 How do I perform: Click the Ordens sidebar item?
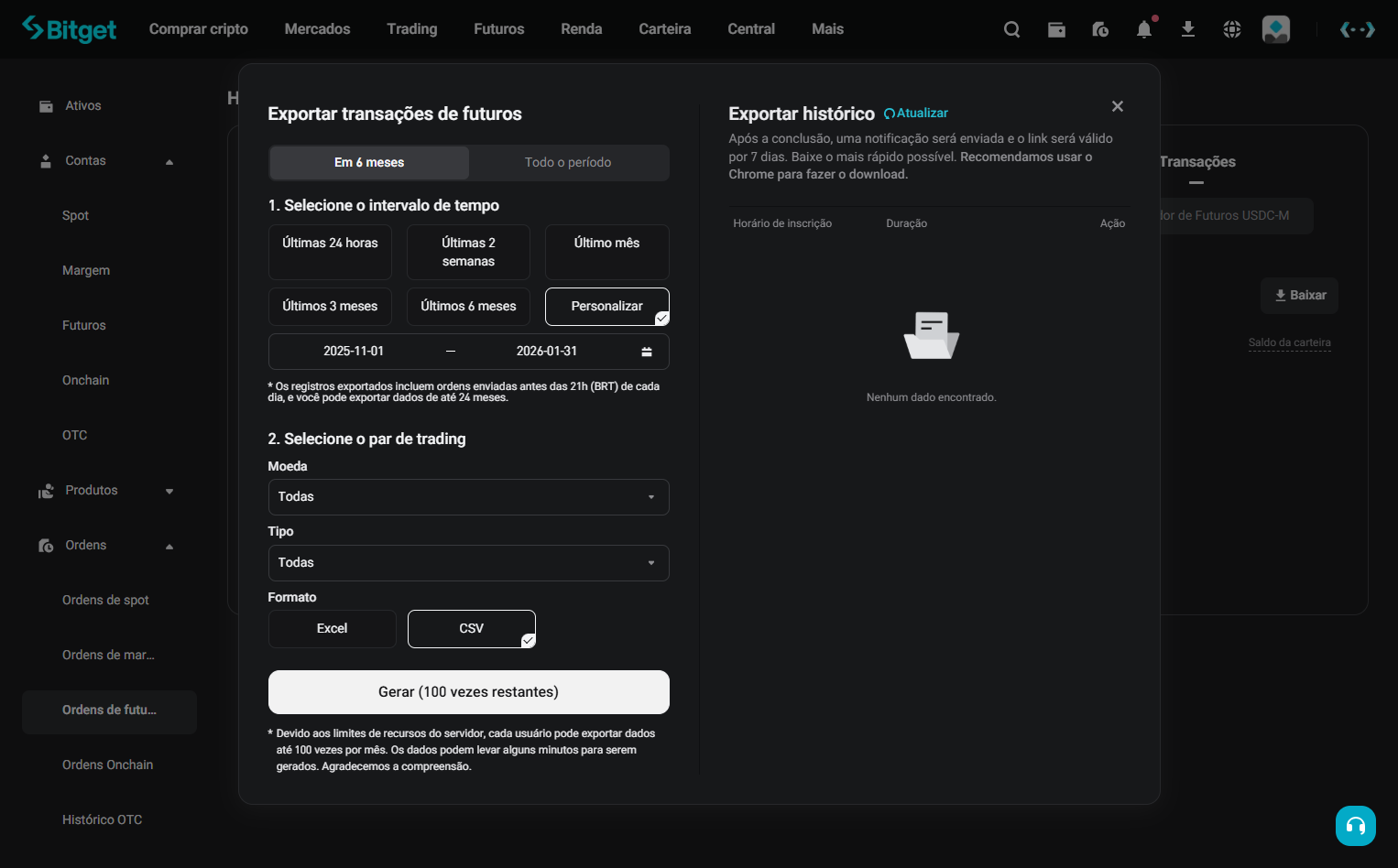pos(86,545)
